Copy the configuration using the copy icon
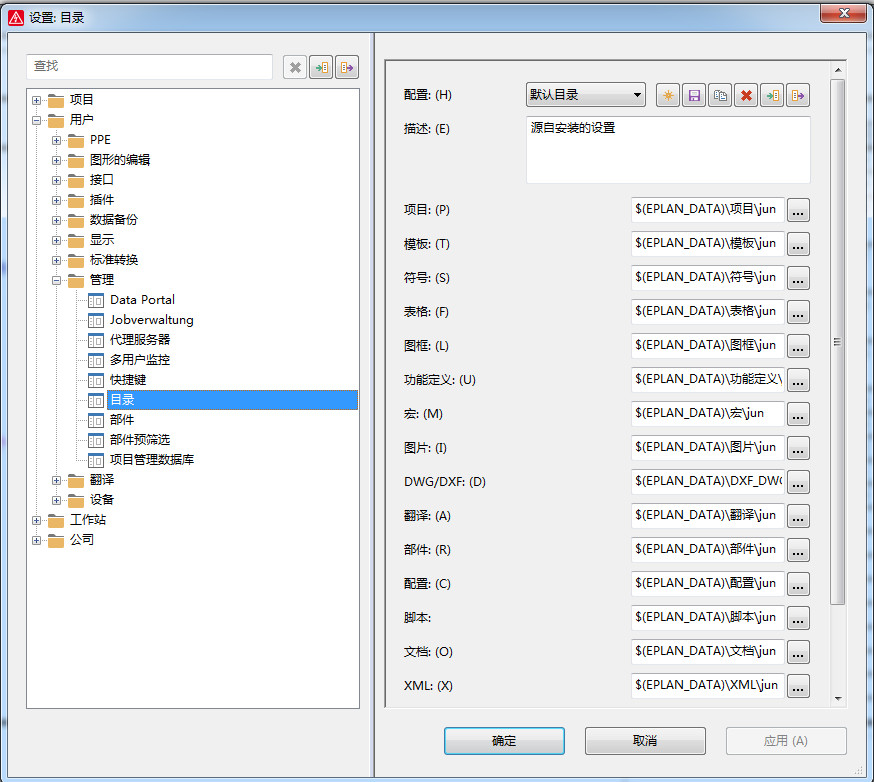Viewport: 874px width, 782px height. [719, 96]
